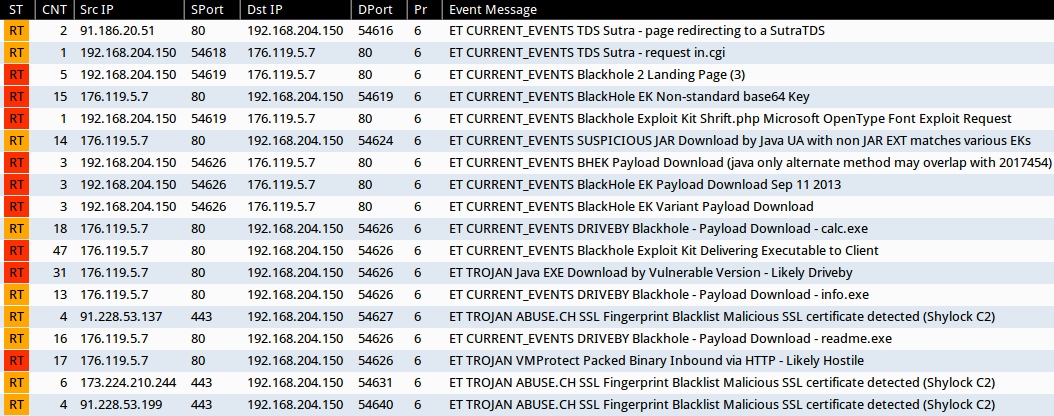Select RT status of Blackhole 2 Landing Page row
Image resolution: width=1054 pixels, height=416 pixels.
17,75
